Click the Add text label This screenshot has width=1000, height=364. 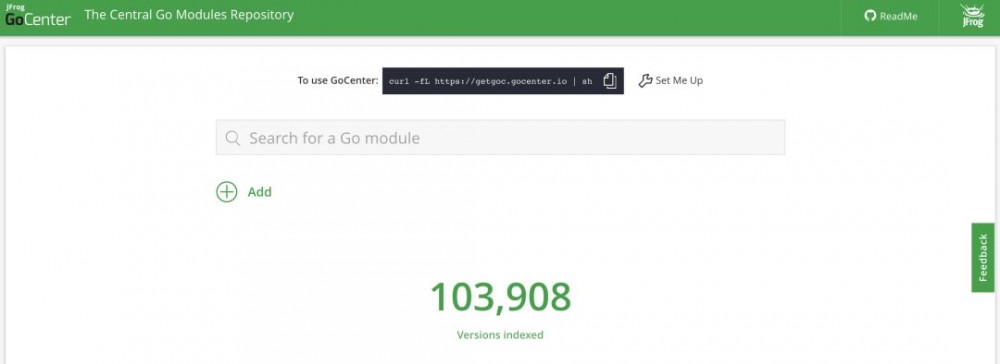coord(260,192)
